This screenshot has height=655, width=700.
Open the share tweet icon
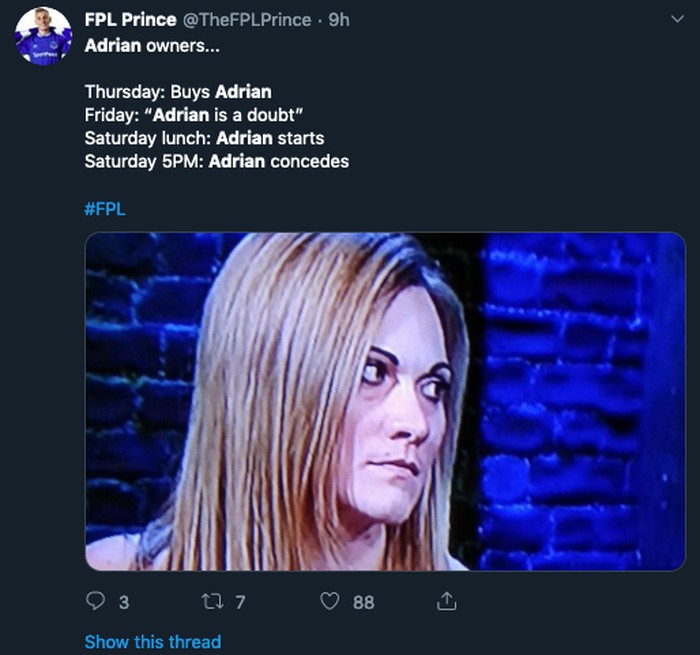(x=447, y=602)
